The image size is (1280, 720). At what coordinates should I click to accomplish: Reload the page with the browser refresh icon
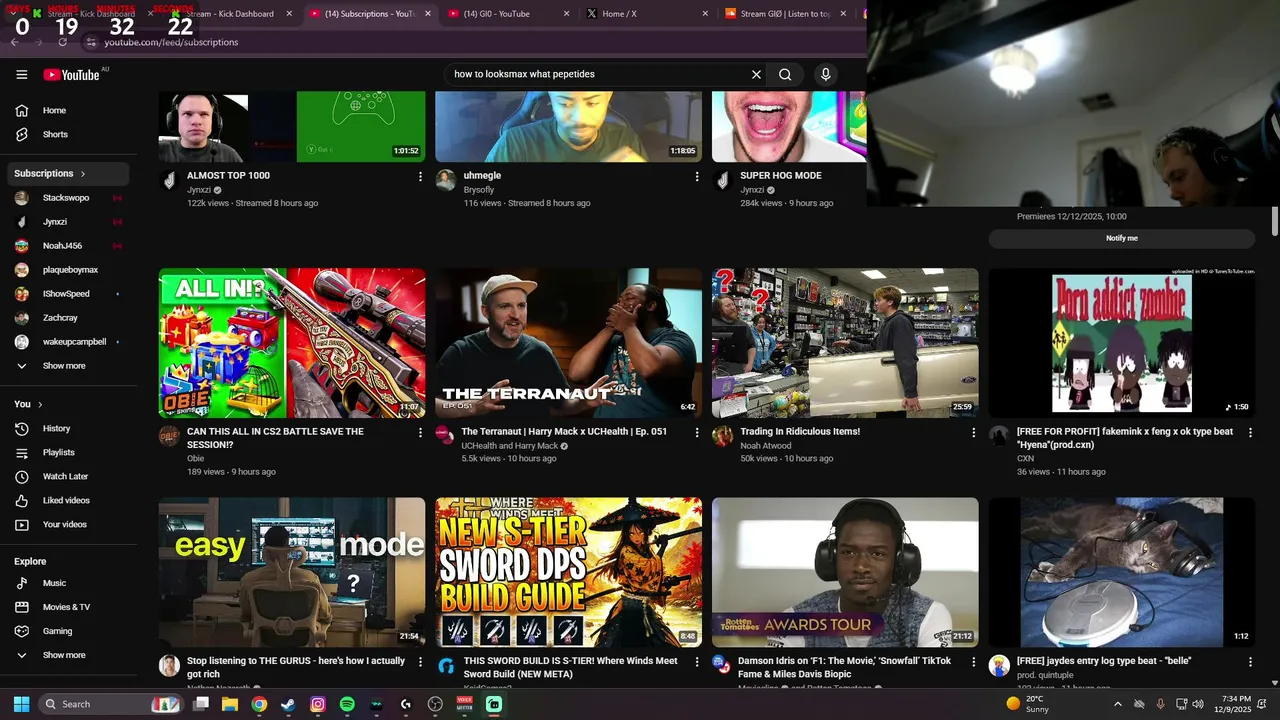point(62,42)
